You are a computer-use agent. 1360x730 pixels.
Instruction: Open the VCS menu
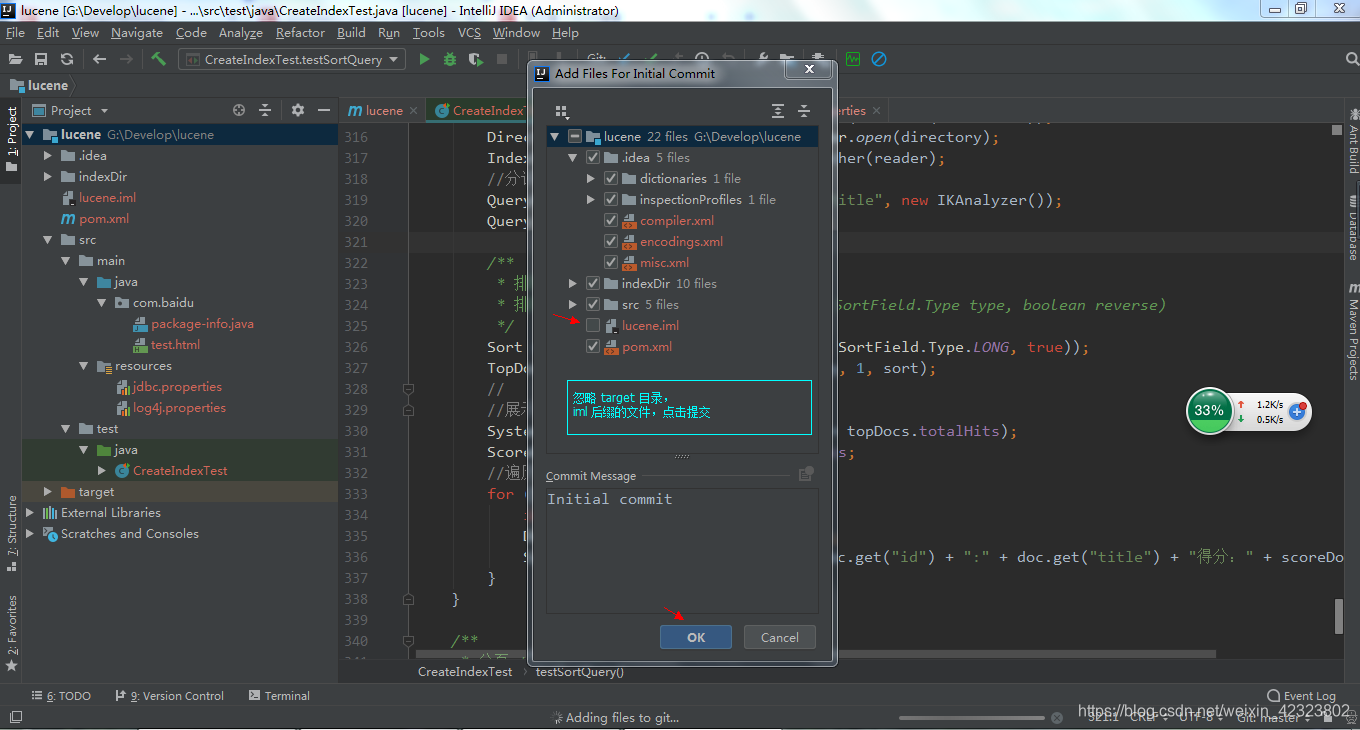click(469, 33)
